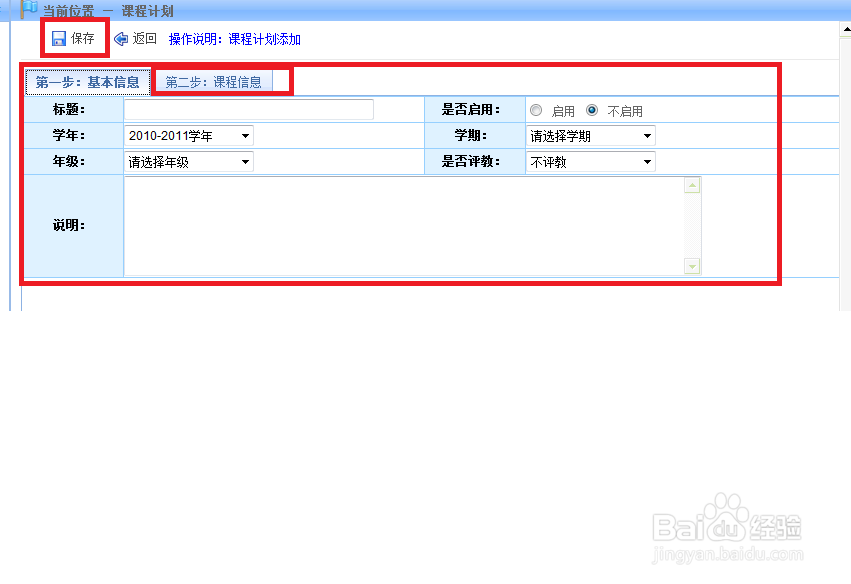The width and height of the screenshot is (851, 584).
Task: Select the 不启用 radio button
Action: (x=592, y=110)
